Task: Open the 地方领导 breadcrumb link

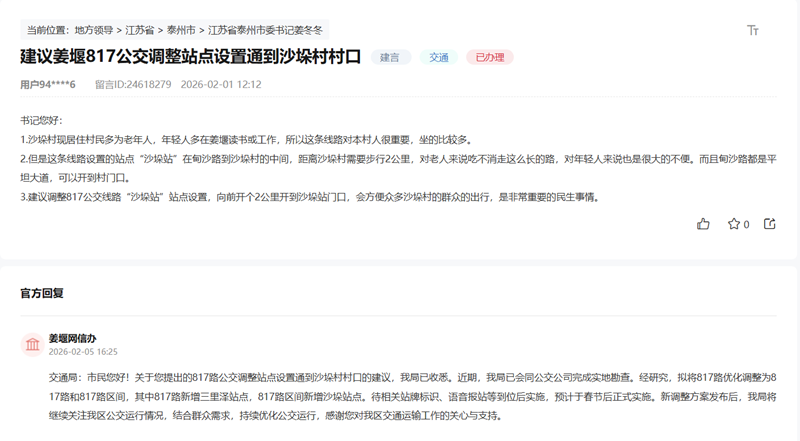Action: tap(93, 30)
